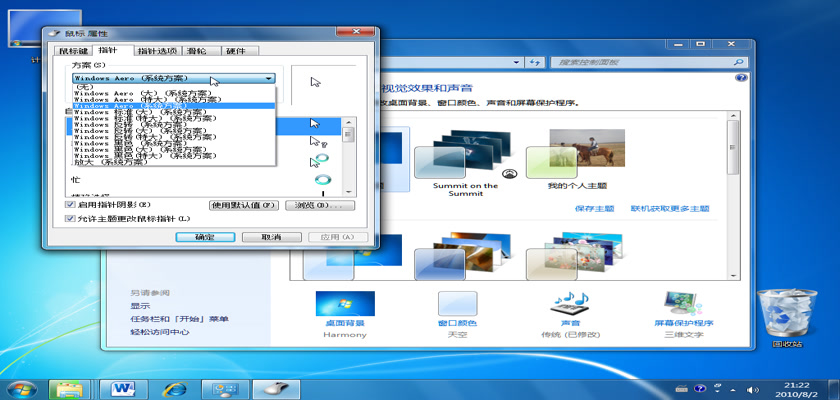This screenshot has width=840, height=400.
Task: Open the Windows Start menu orb
Action: click(x=21, y=387)
